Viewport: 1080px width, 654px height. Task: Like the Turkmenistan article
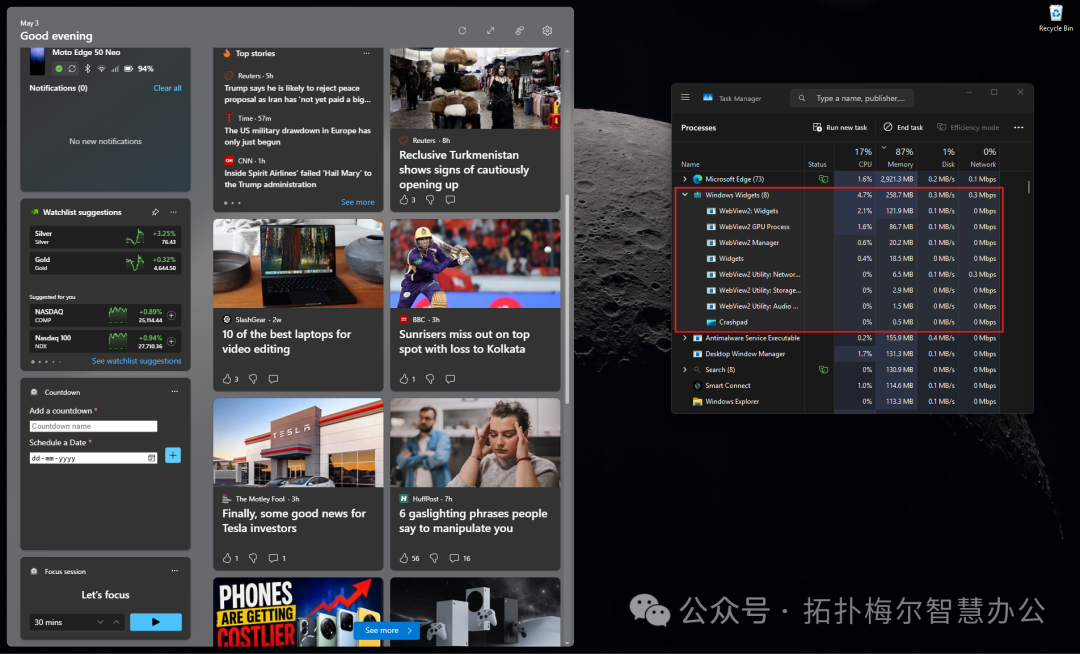404,200
